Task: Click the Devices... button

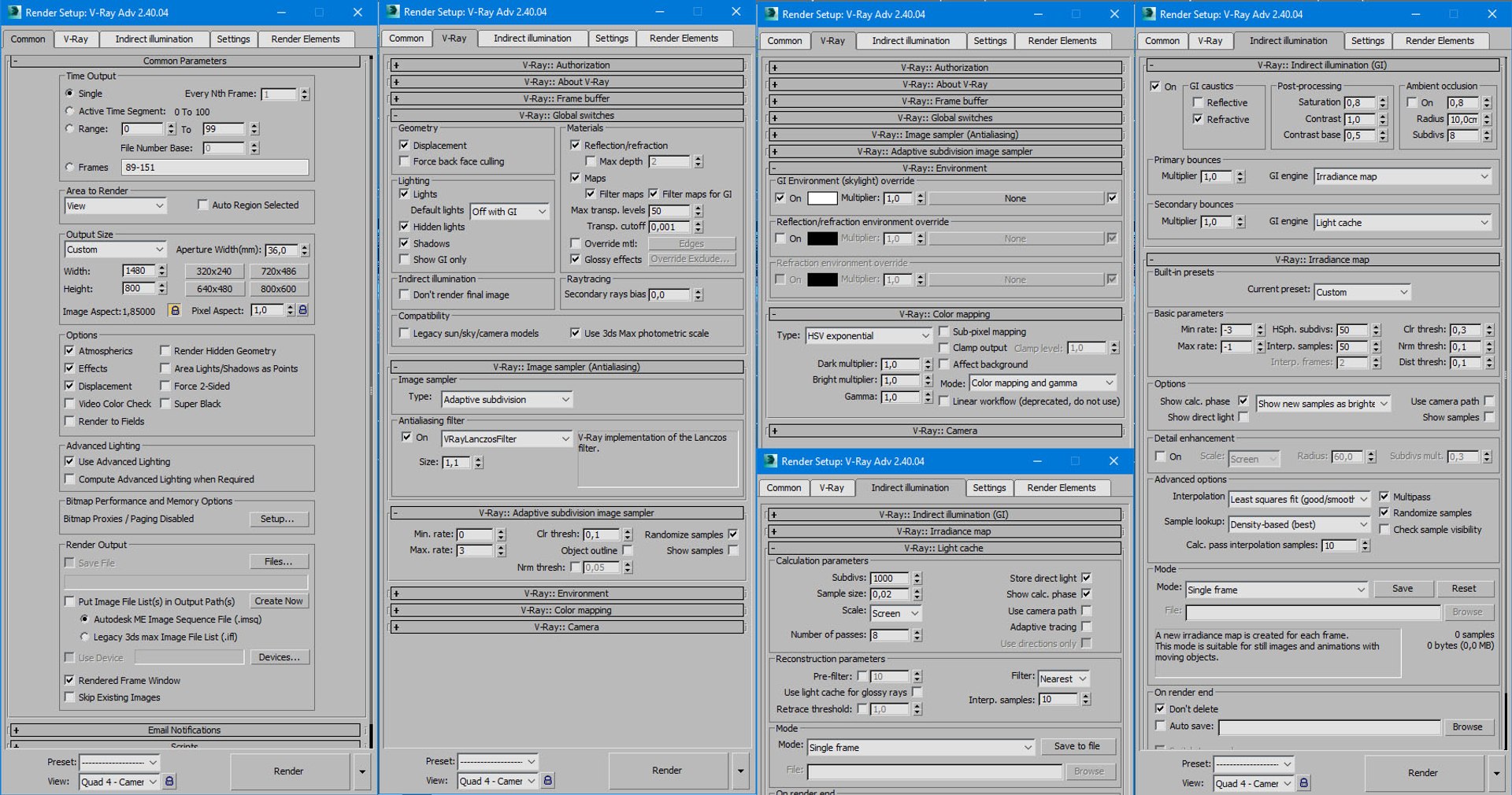Action: tap(279, 656)
